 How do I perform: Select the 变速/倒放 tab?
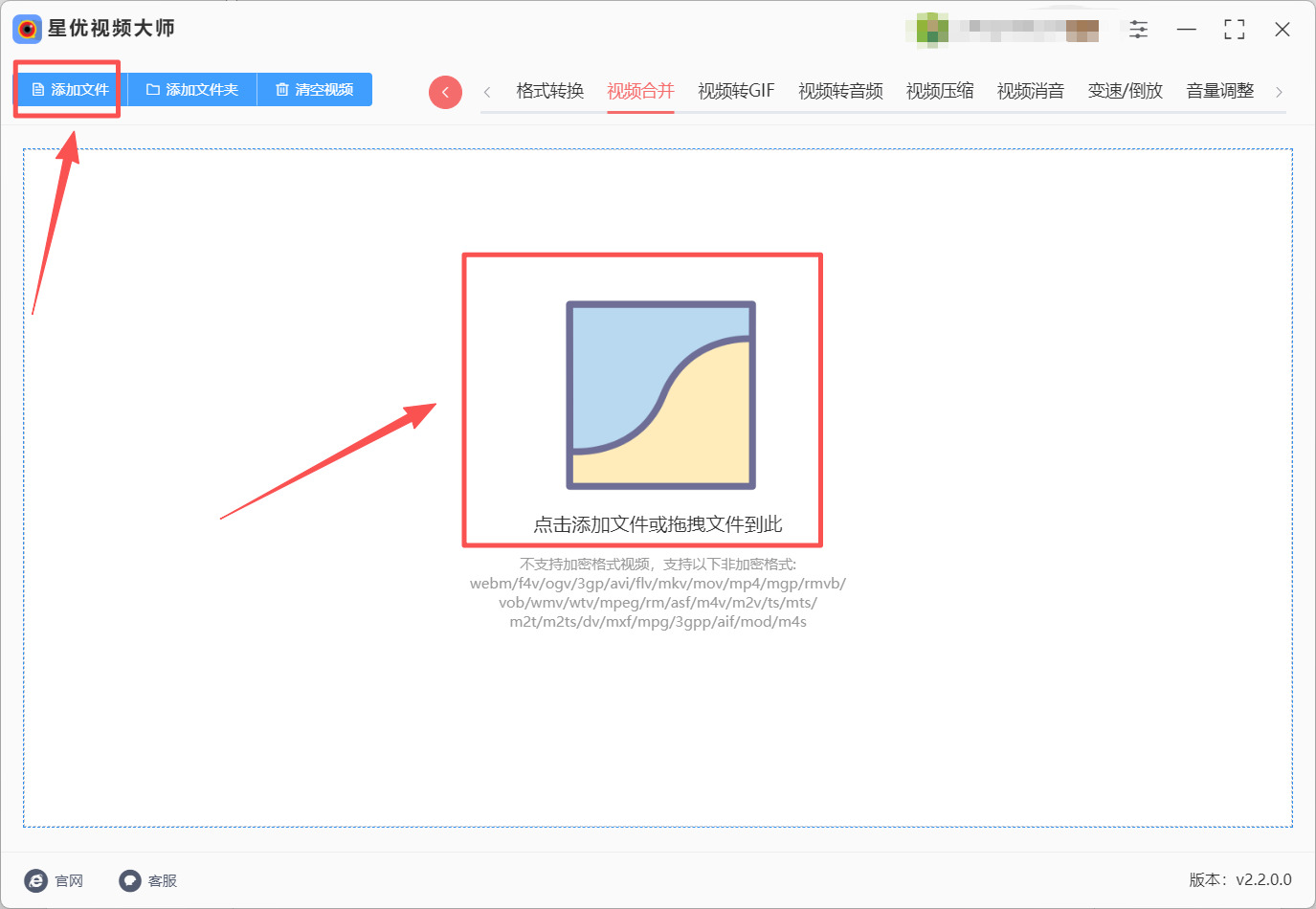tap(1125, 91)
